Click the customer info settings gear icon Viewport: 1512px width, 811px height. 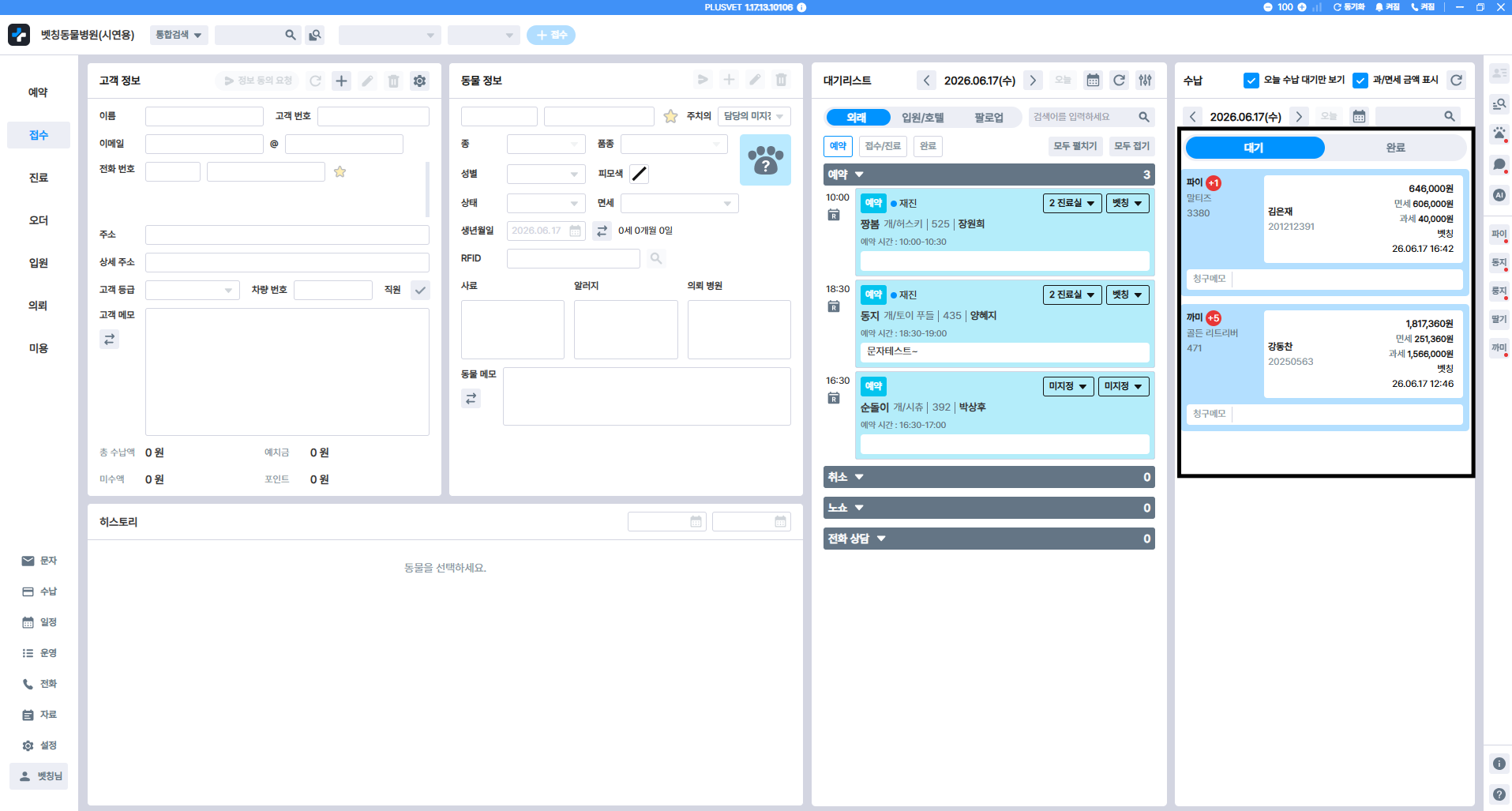tap(420, 81)
